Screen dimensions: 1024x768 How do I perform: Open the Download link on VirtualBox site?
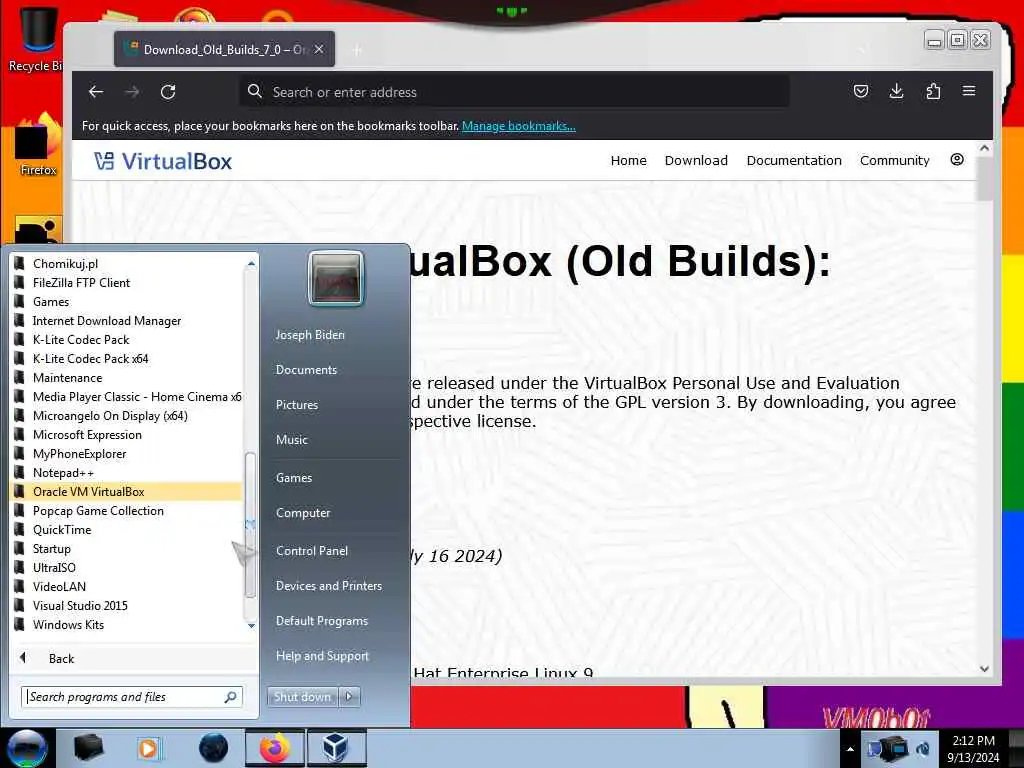696,161
